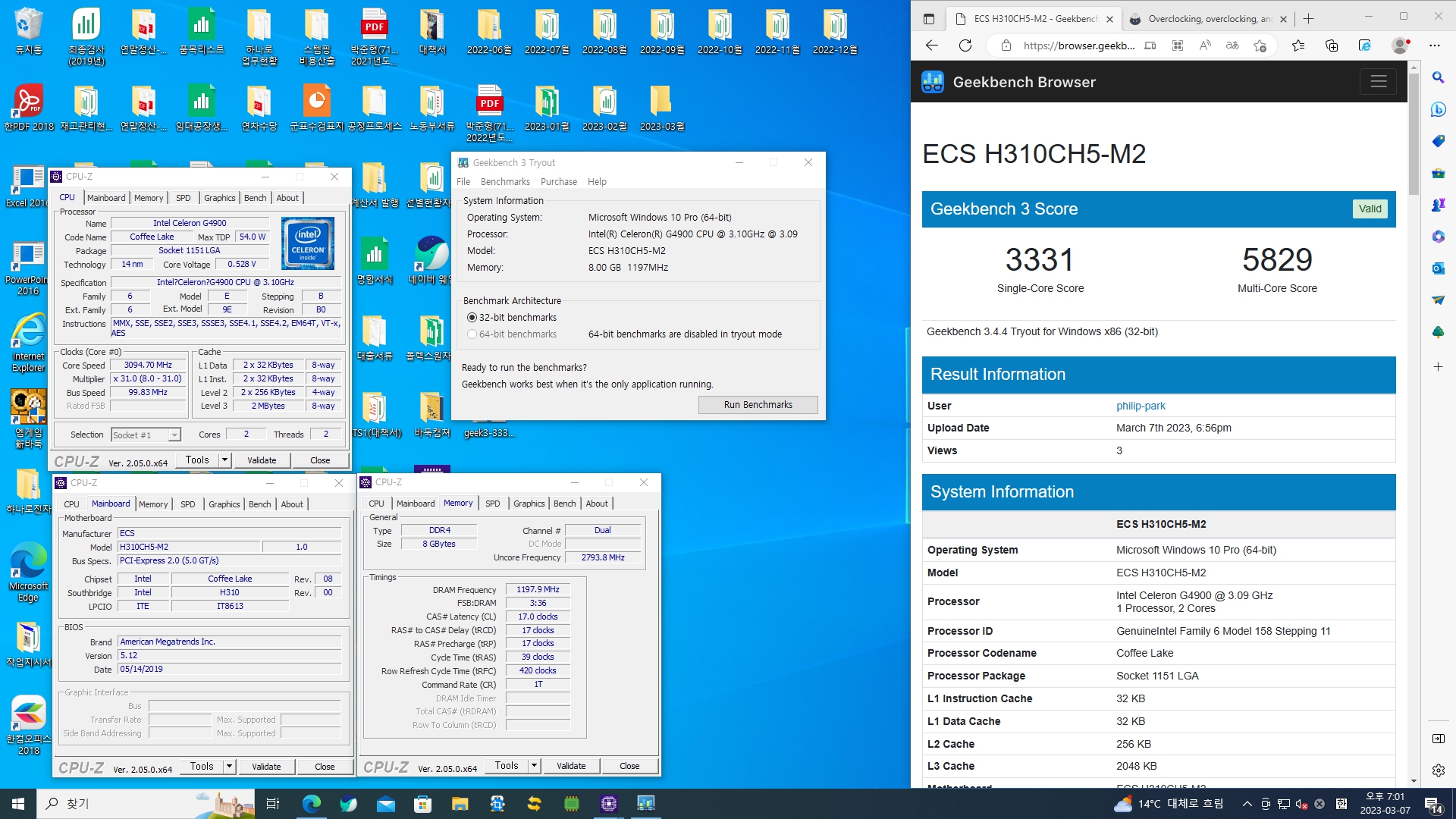Open the Edge profile avatar

(x=1401, y=45)
